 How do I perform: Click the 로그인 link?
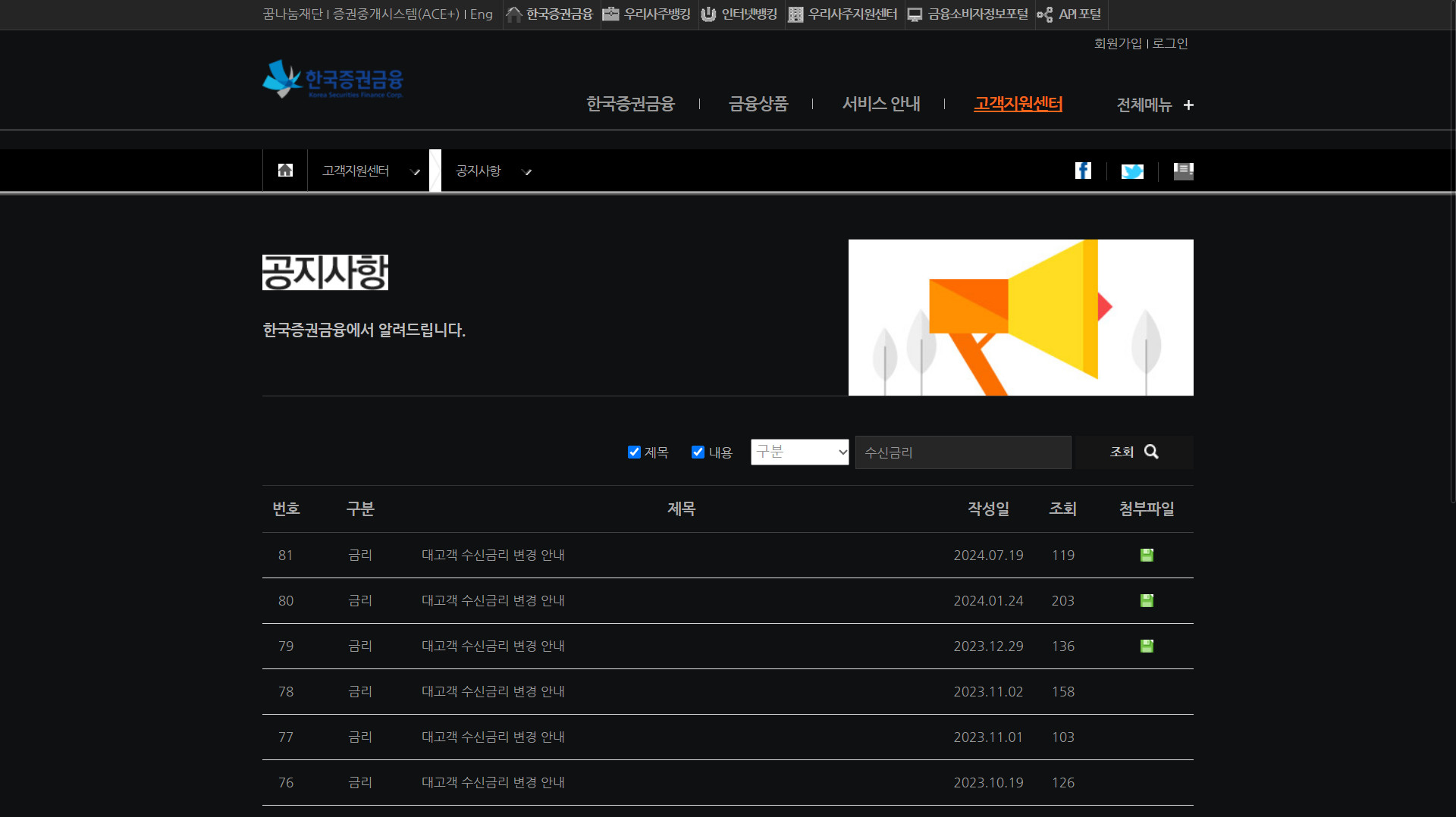pyautogui.click(x=1170, y=44)
